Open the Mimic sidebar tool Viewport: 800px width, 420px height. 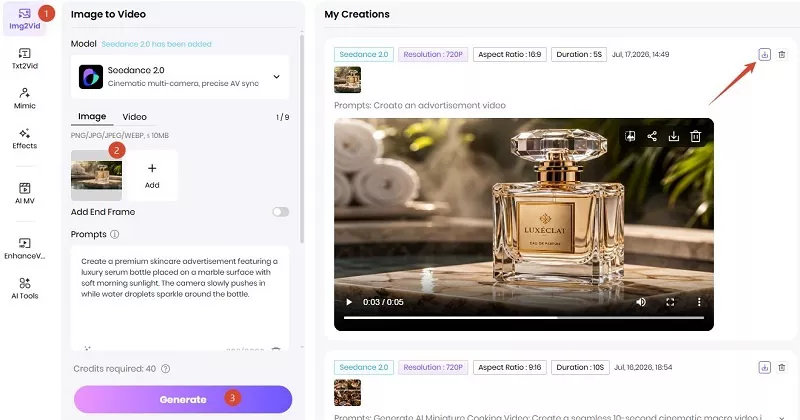[x=24, y=98]
